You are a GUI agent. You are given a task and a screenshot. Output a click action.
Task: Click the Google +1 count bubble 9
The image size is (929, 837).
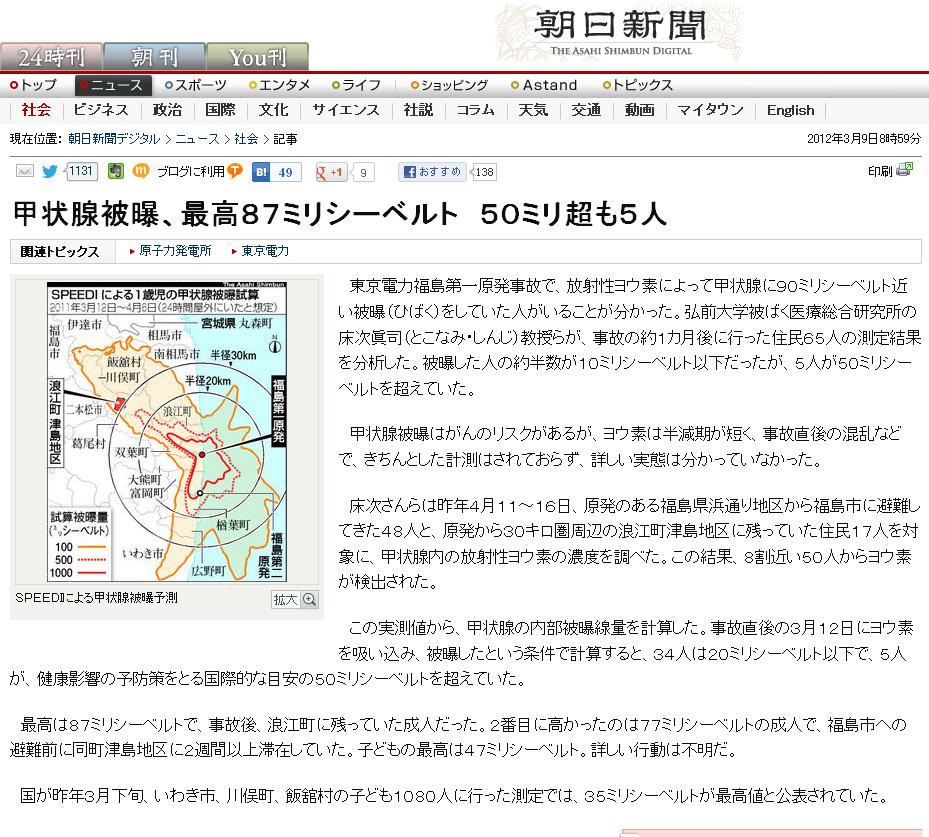click(x=363, y=173)
